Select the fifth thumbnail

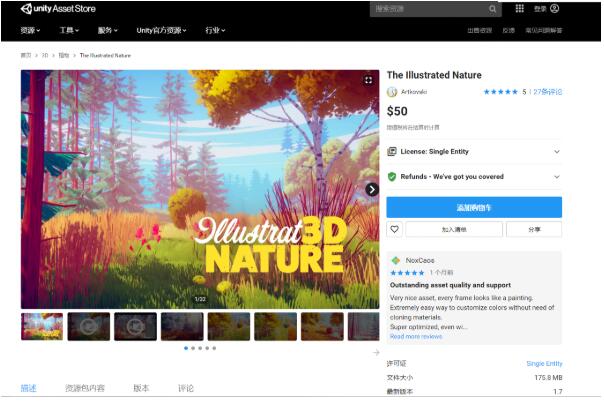pos(229,327)
